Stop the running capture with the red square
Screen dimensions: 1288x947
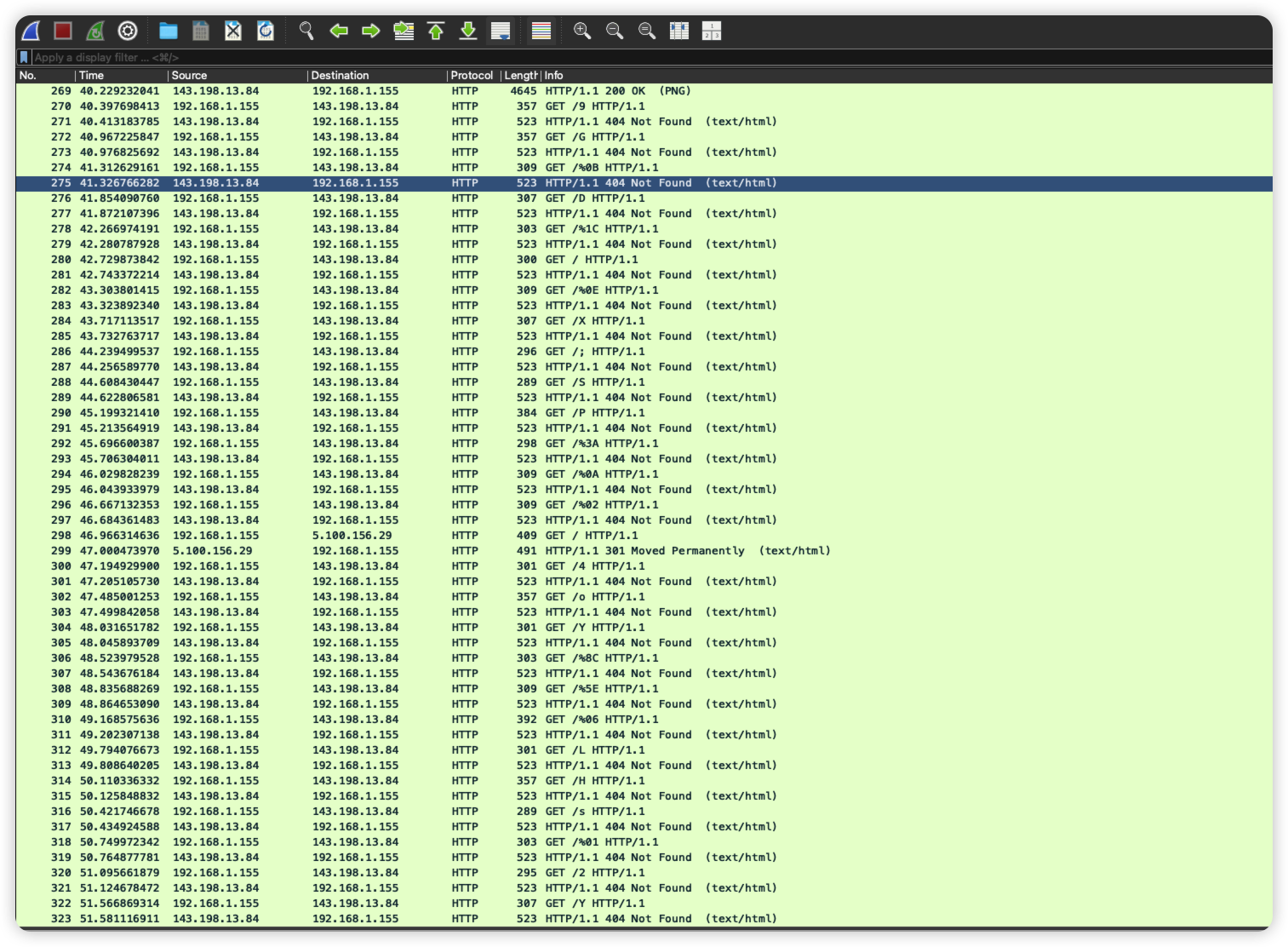[x=63, y=32]
